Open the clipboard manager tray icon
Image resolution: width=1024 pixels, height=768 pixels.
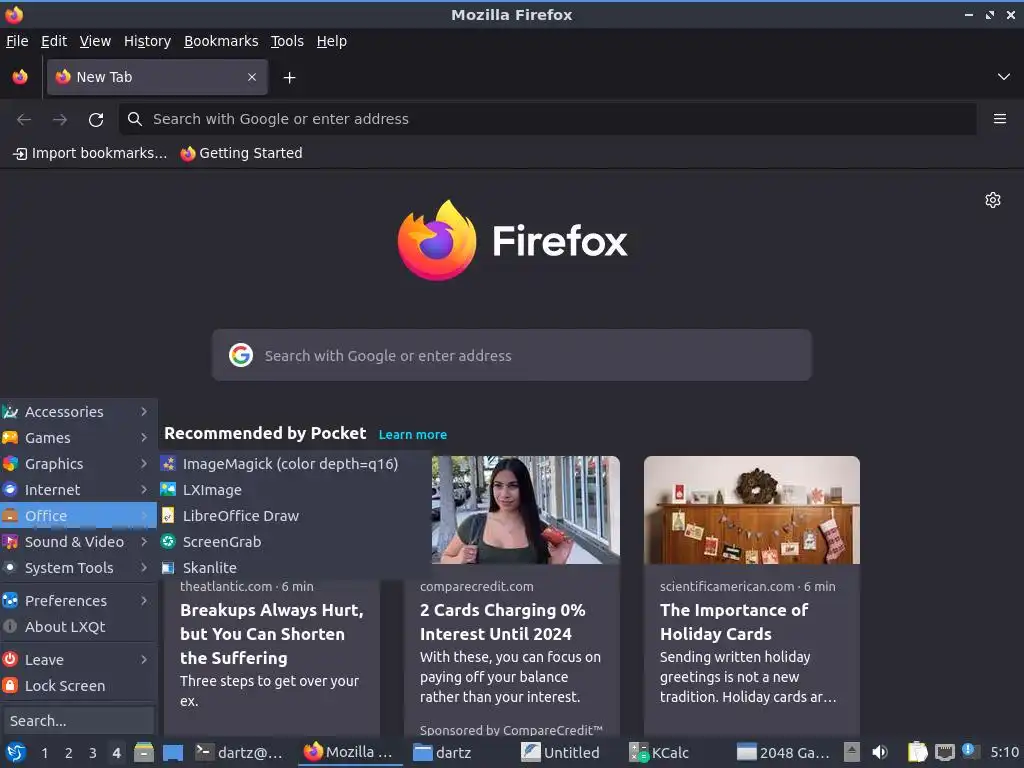(x=917, y=752)
